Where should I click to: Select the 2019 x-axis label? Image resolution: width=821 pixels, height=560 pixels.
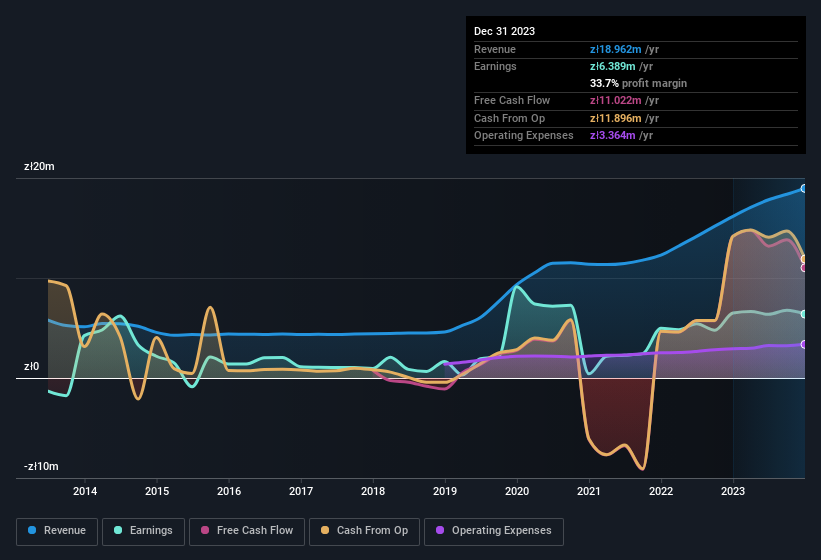[x=445, y=491]
